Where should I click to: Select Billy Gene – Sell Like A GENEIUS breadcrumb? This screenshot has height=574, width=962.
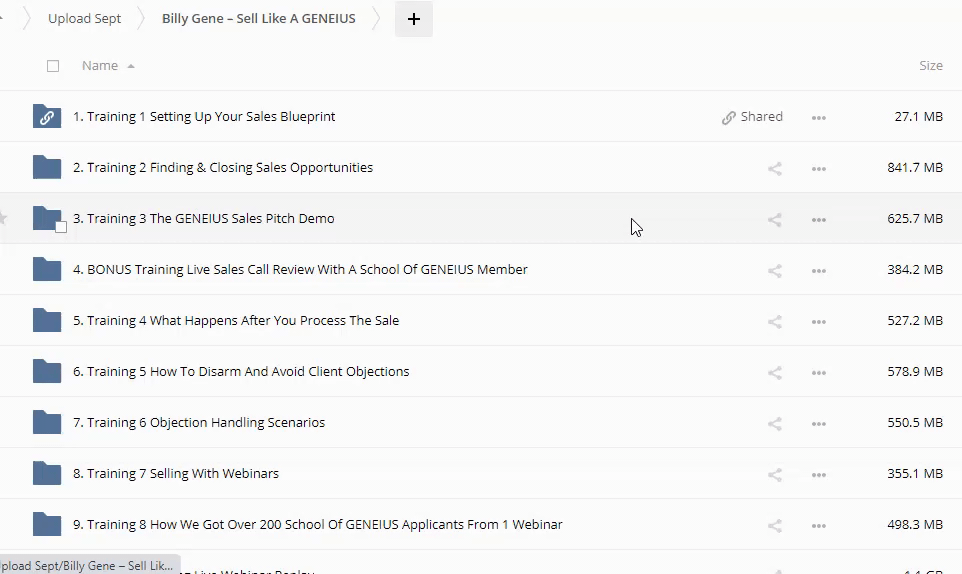tap(258, 19)
